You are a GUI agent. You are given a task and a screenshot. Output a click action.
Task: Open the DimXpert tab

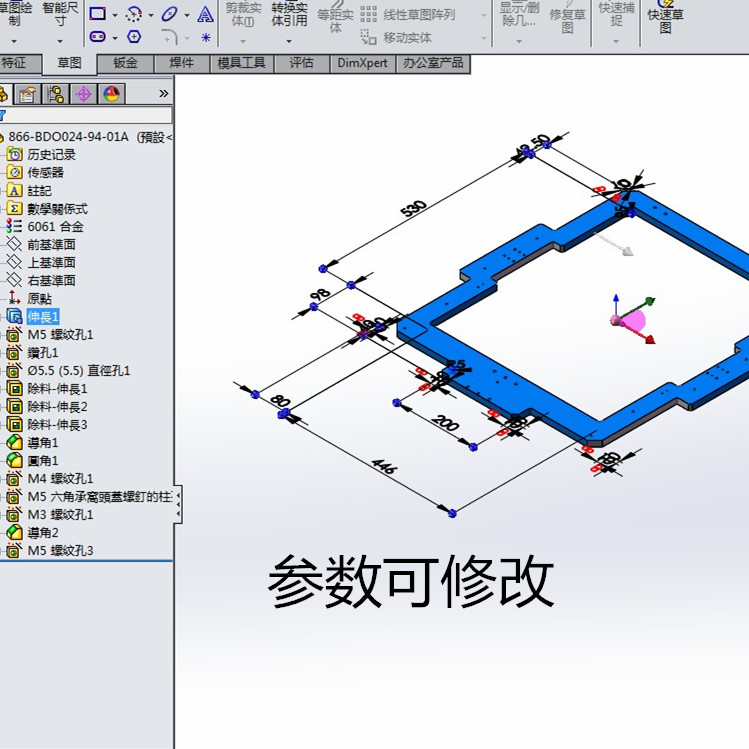click(363, 63)
